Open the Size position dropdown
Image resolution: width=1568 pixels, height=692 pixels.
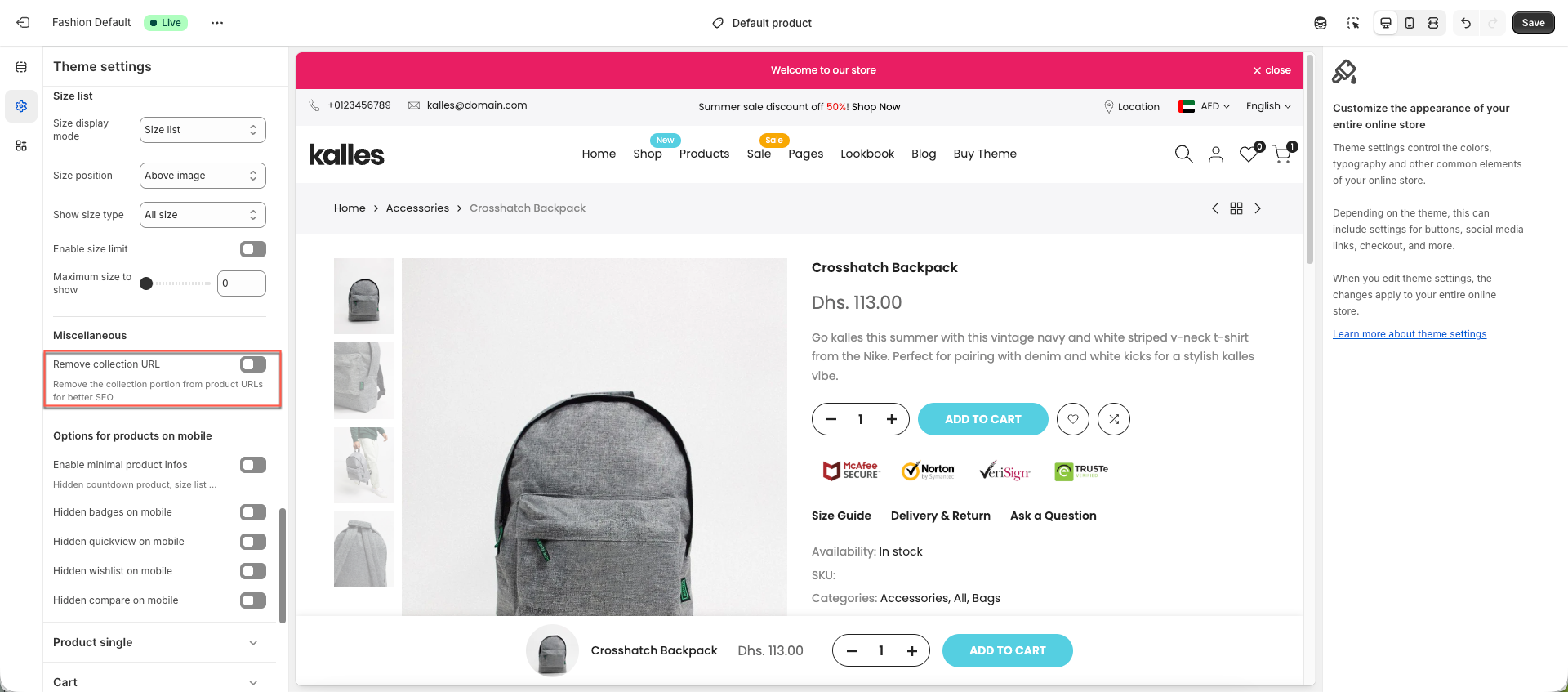coord(203,176)
